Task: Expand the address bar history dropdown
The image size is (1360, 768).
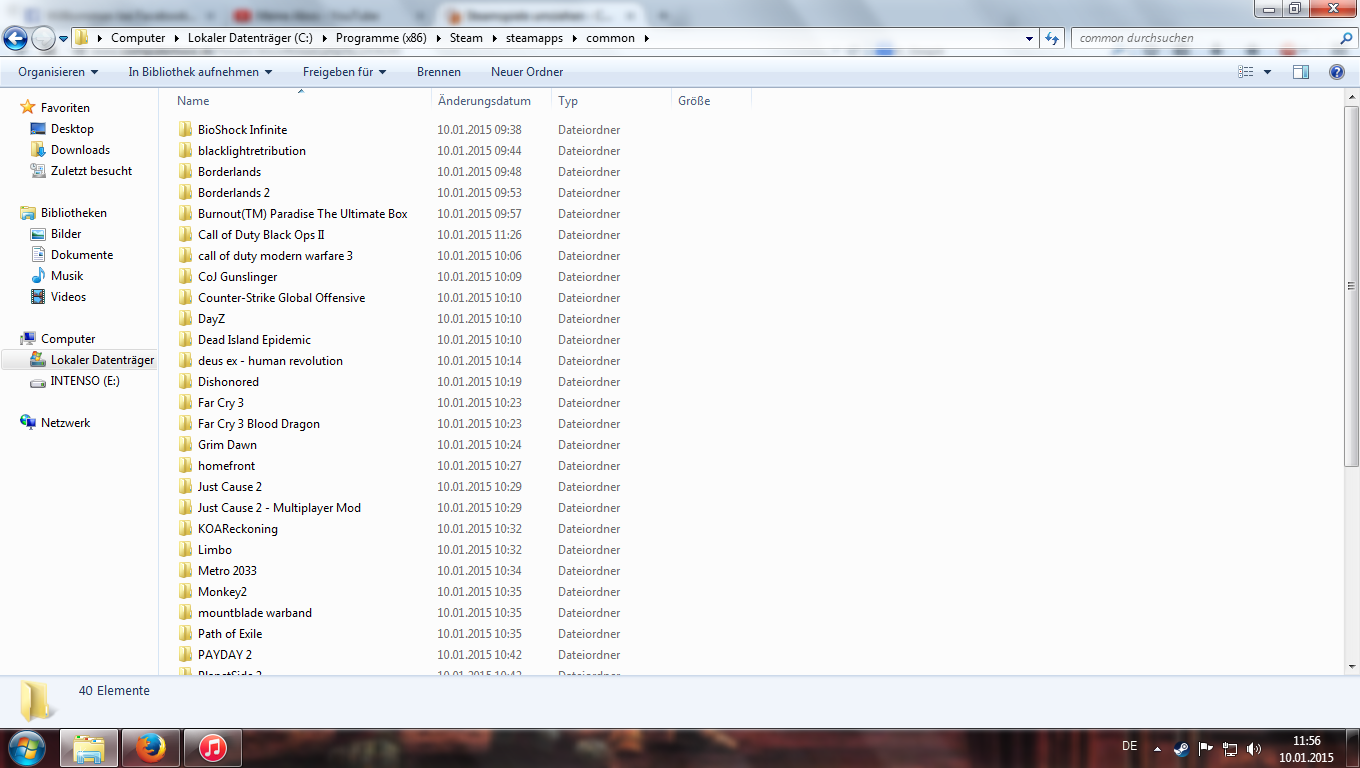Action: coord(1030,38)
